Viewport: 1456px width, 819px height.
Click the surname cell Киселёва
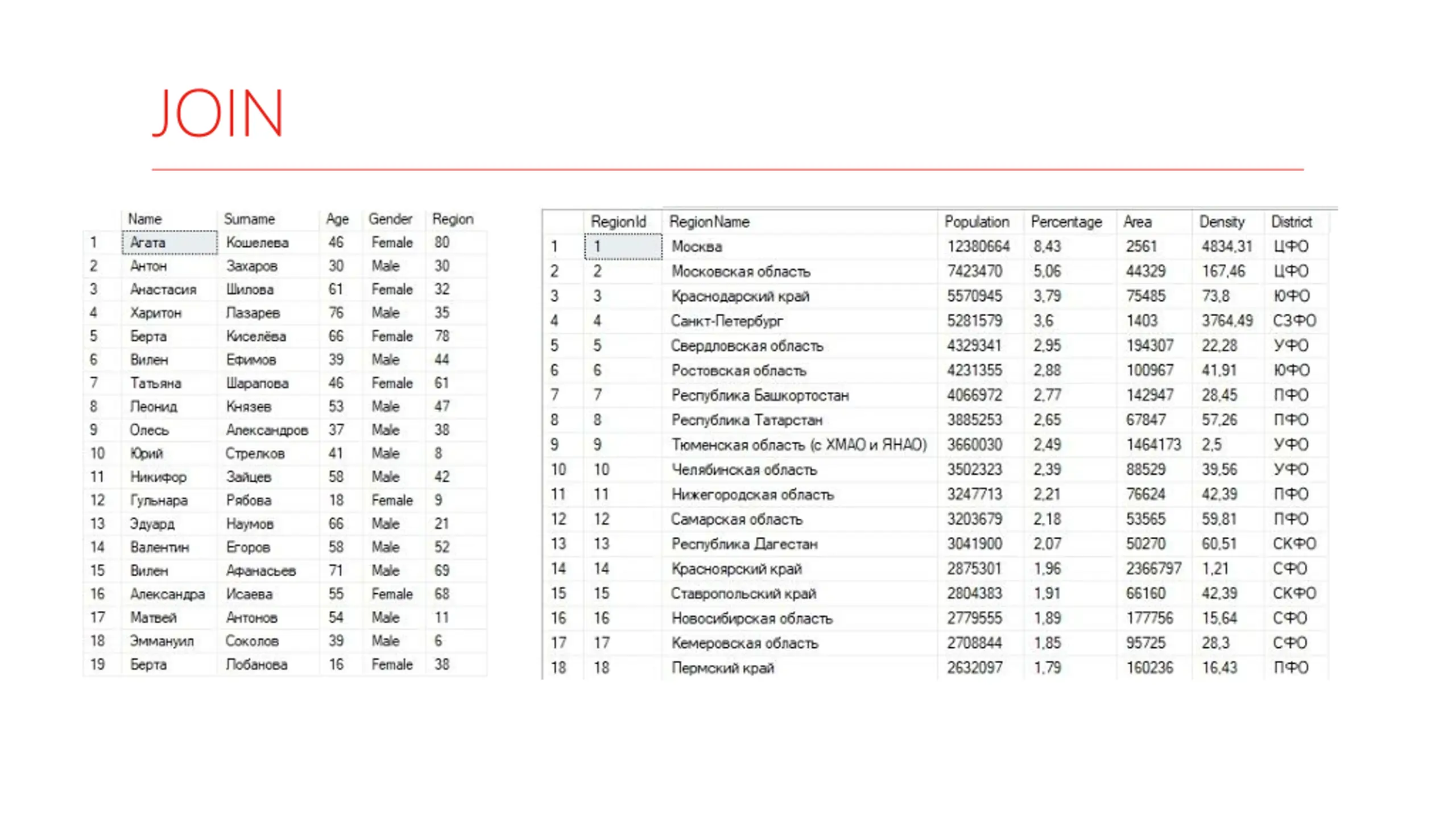tap(256, 336)
